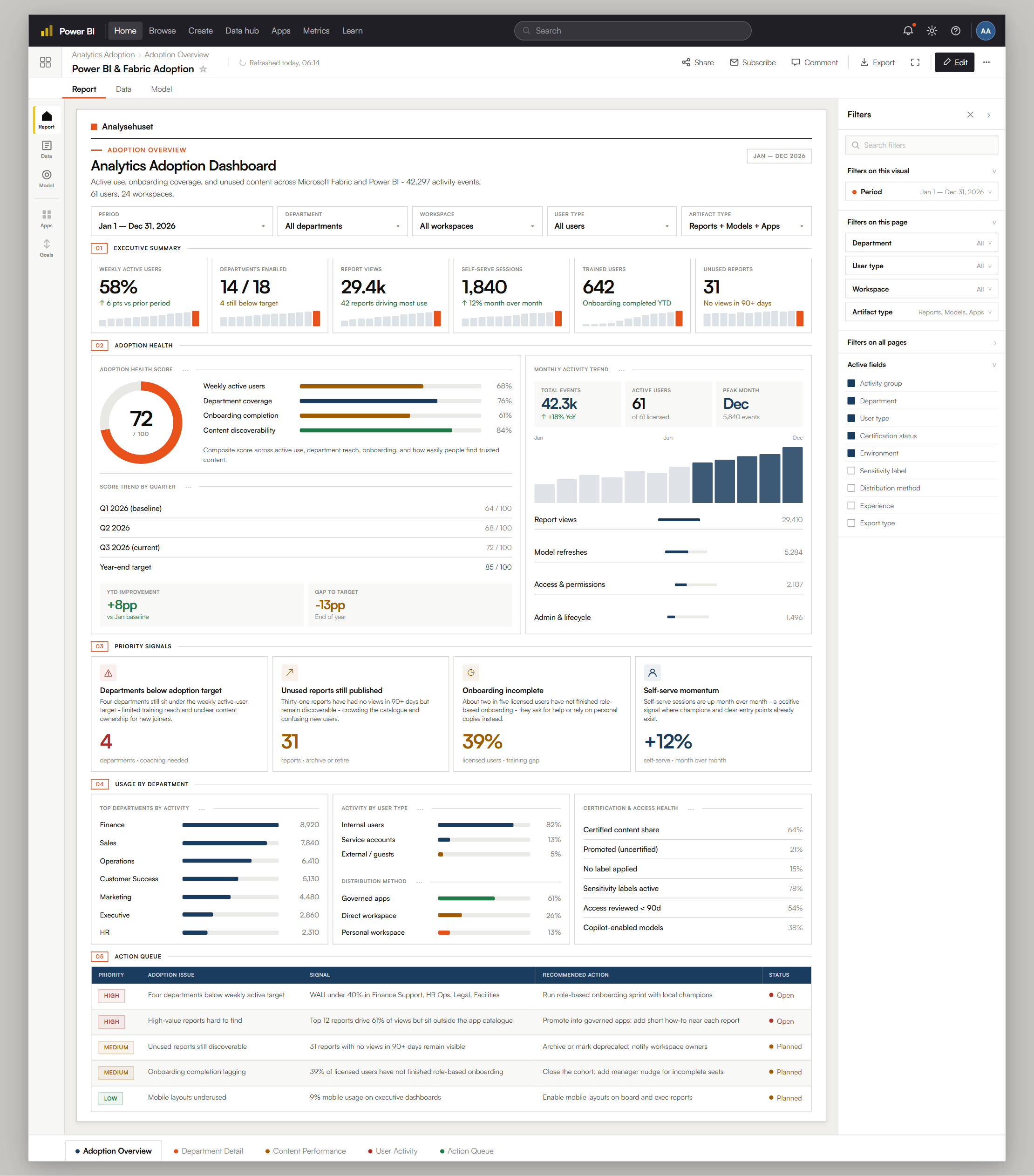Expand the Artifact type filter card
This screenshot has width=1034, height=1176.
(921, 312)
